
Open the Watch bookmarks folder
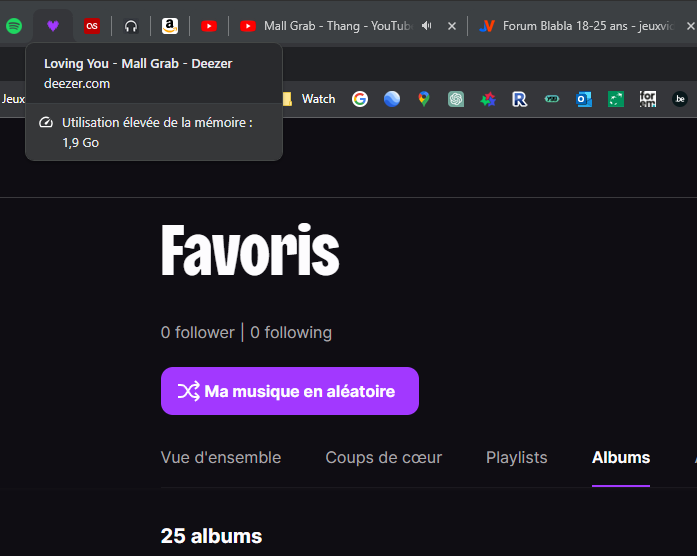(309, 99)
